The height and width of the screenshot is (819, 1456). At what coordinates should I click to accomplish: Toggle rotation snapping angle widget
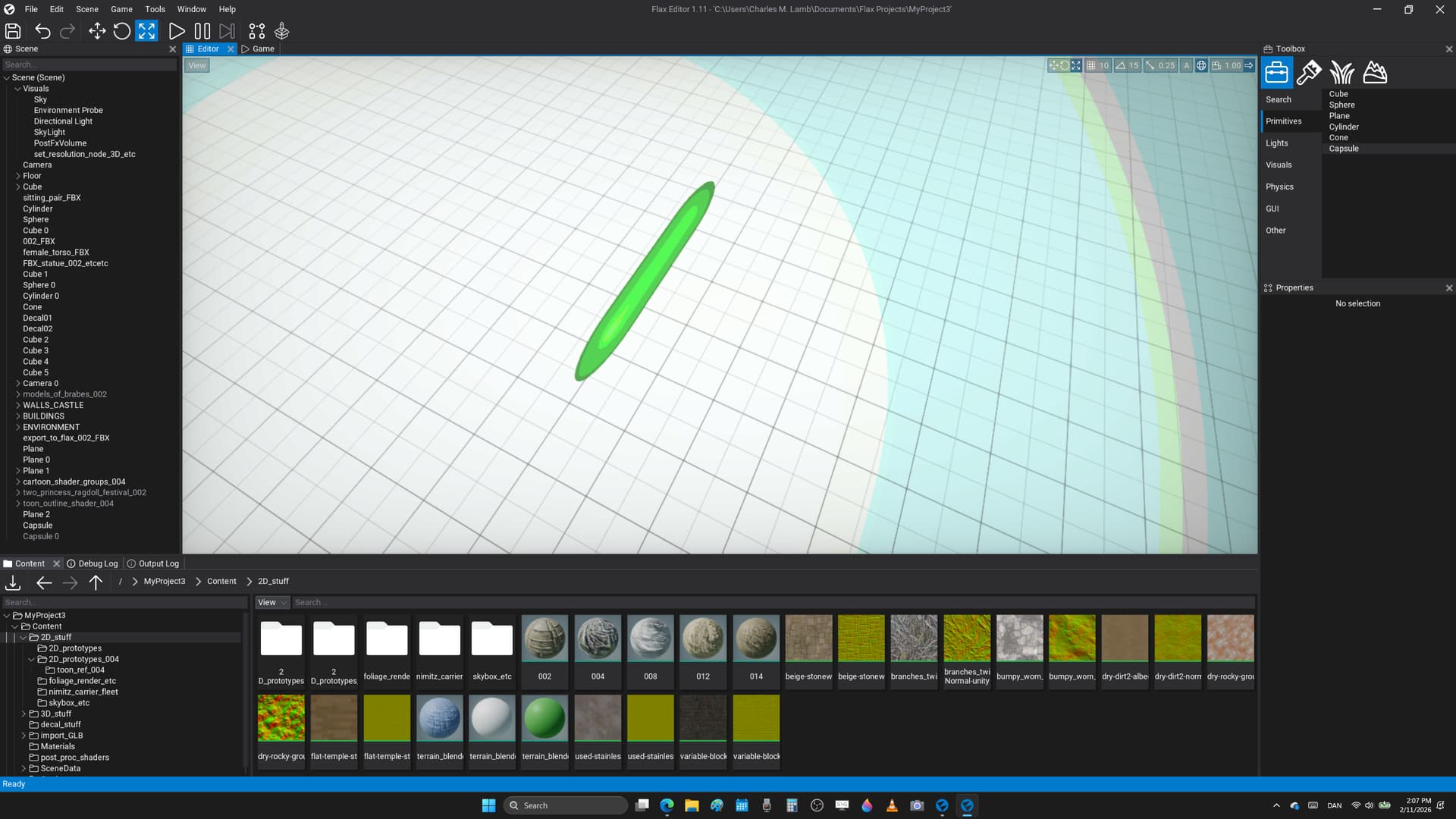[1121, 65]
